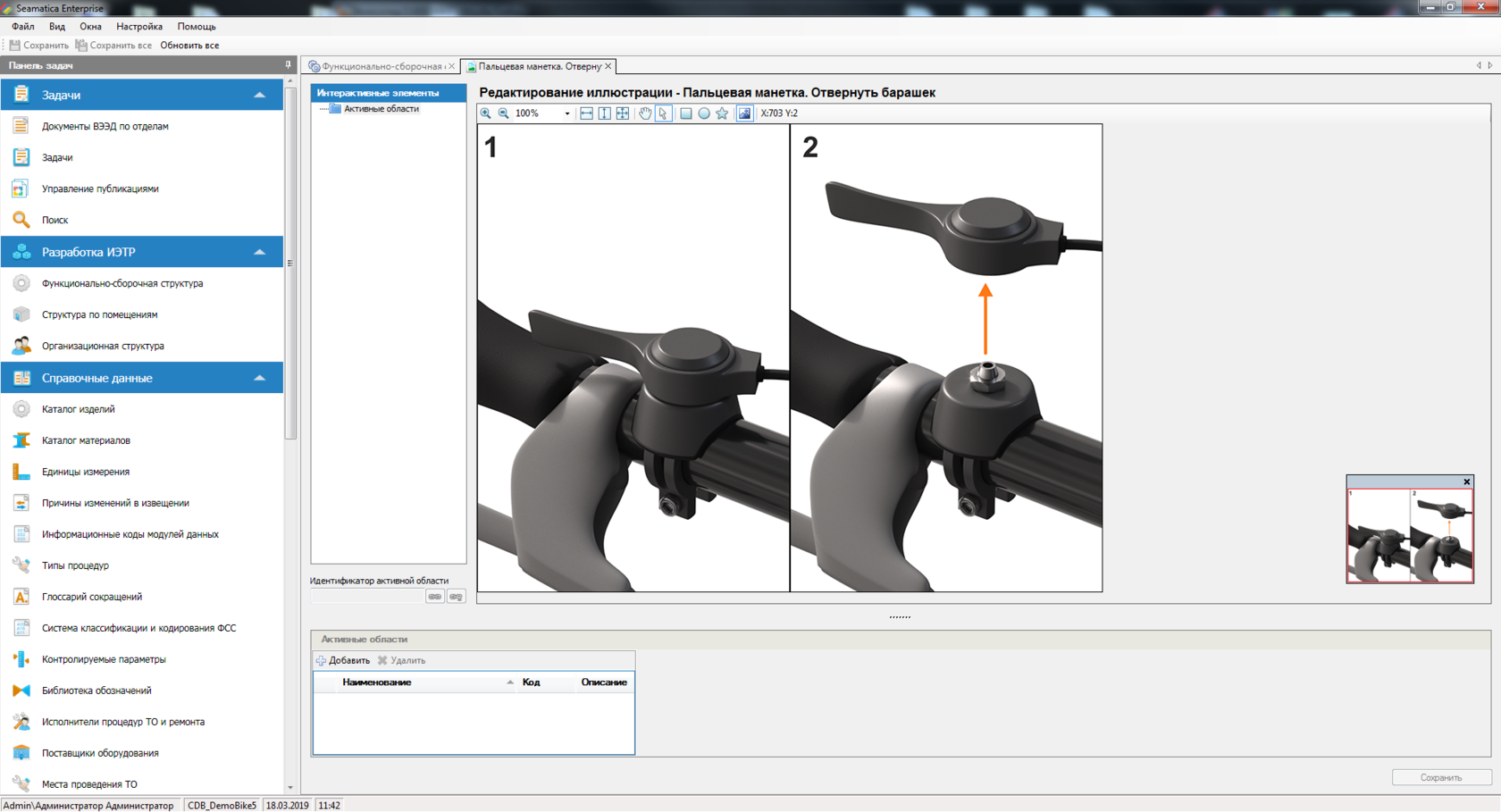The image size is (1501, 812).
Task: Click Сохранить in the top toolbar
Action: click(x=38, y=46)
